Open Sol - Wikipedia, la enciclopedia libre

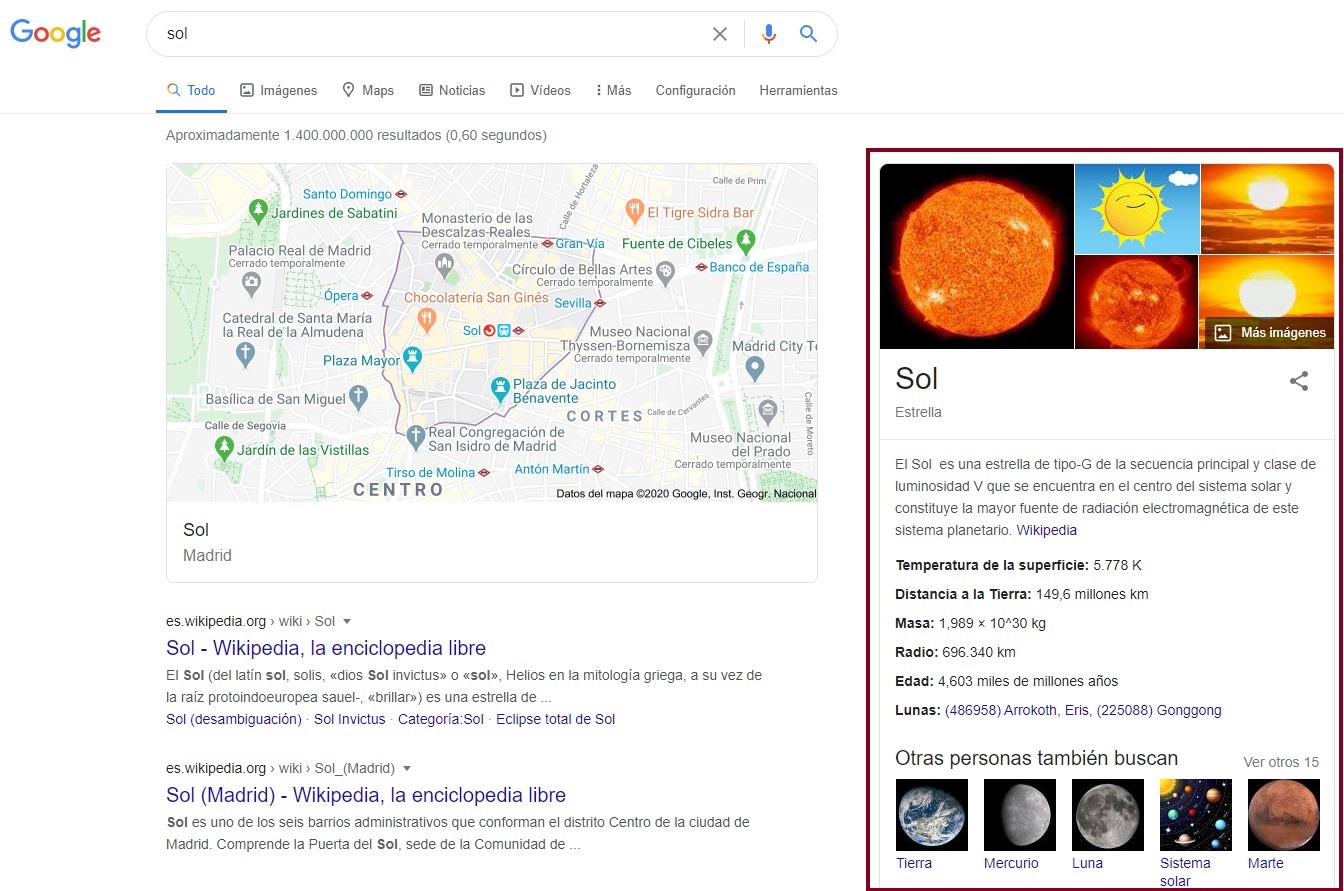(326, 648)
